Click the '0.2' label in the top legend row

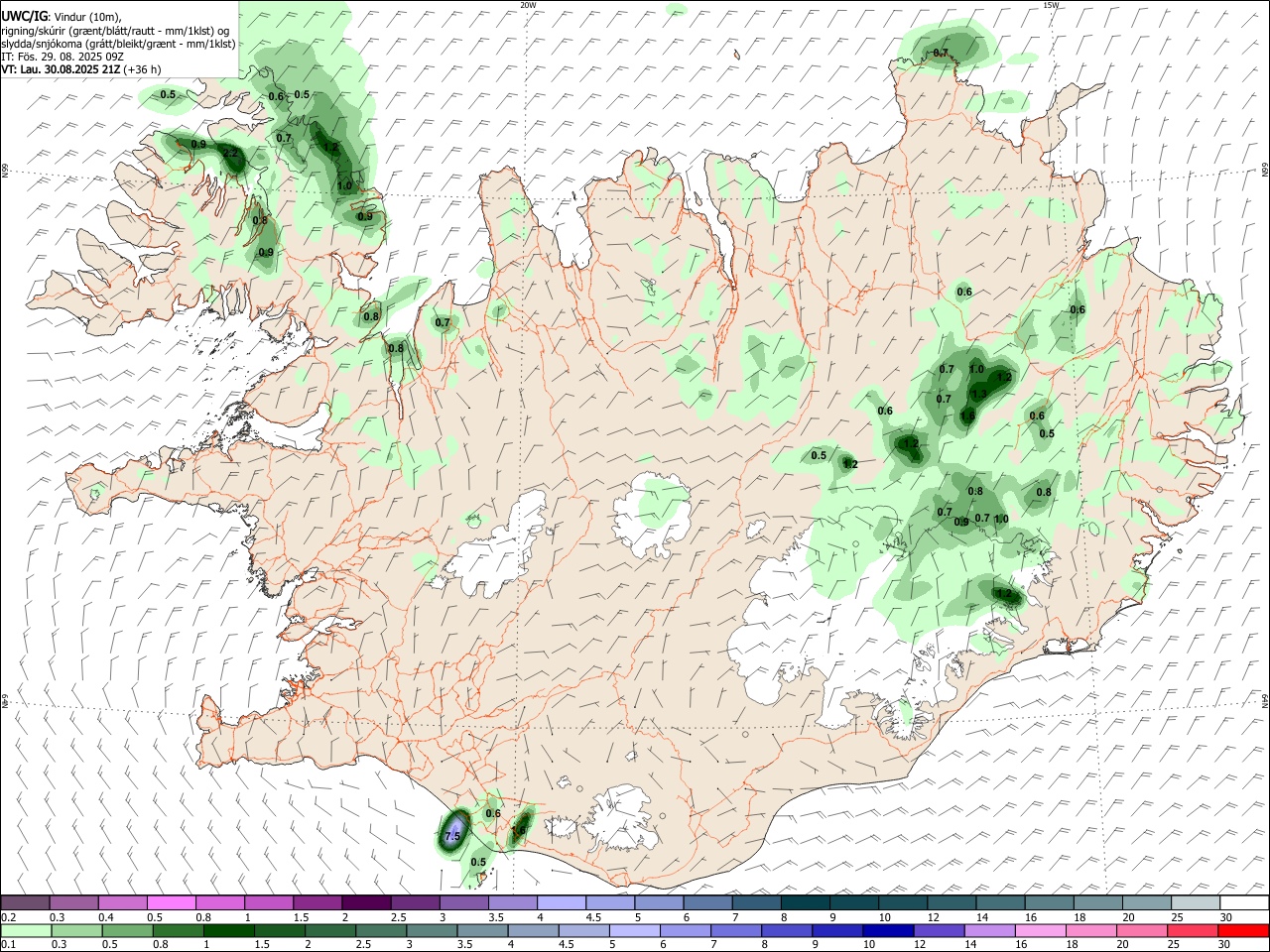pyautogui.click(x=8, y=917)
